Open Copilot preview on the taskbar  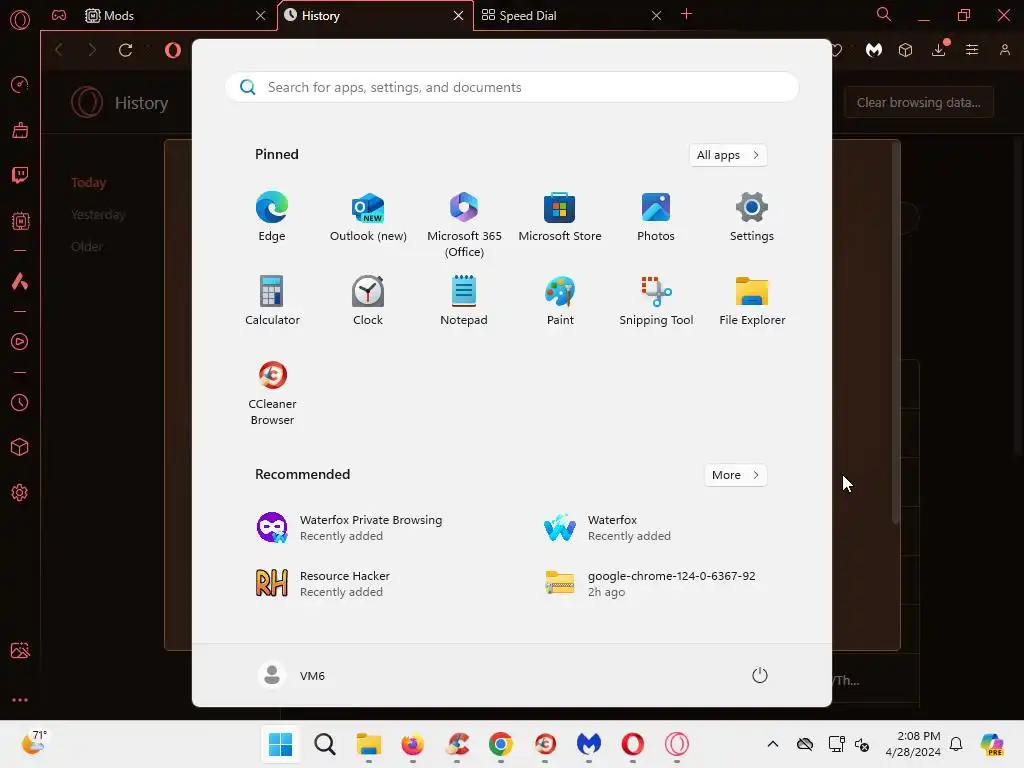(x=993, y=744)
